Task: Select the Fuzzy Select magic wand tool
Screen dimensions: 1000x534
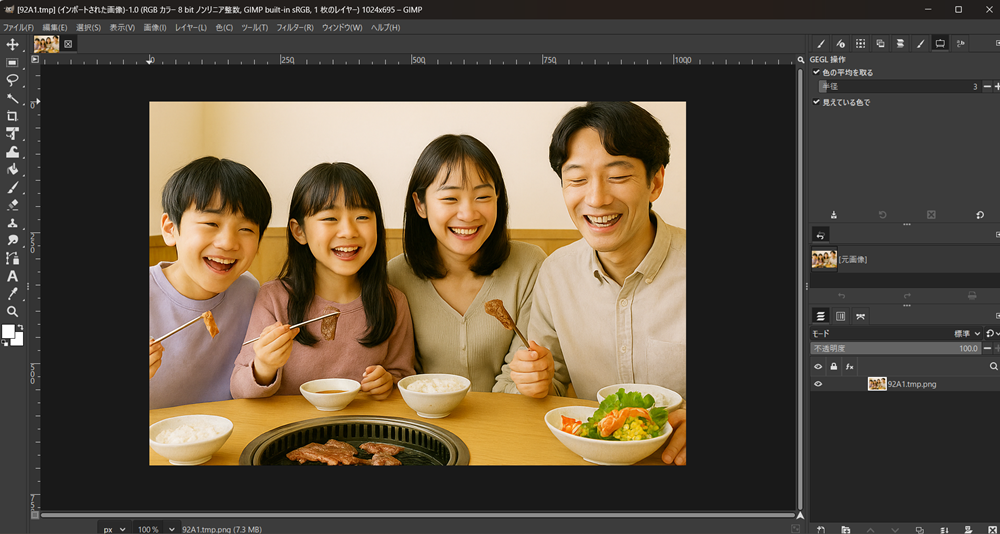Action: [12, 98]
